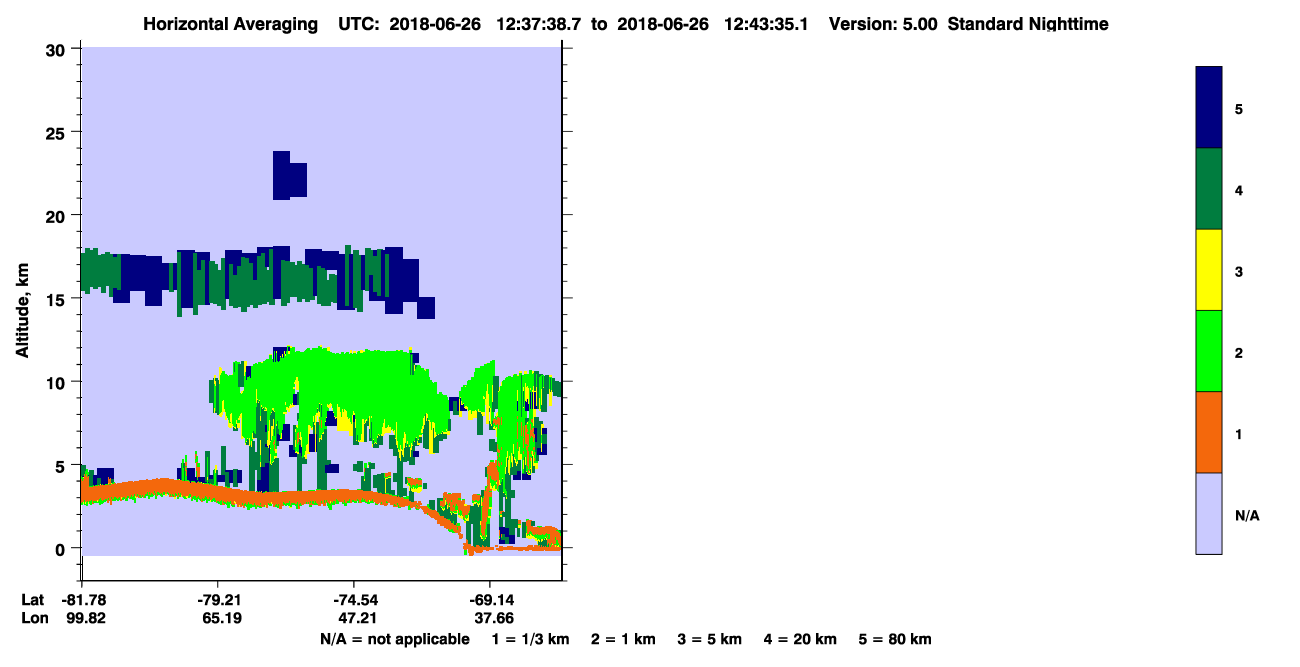
Task: Click longitude value '99.82'
Action: (x=84, y=618)
